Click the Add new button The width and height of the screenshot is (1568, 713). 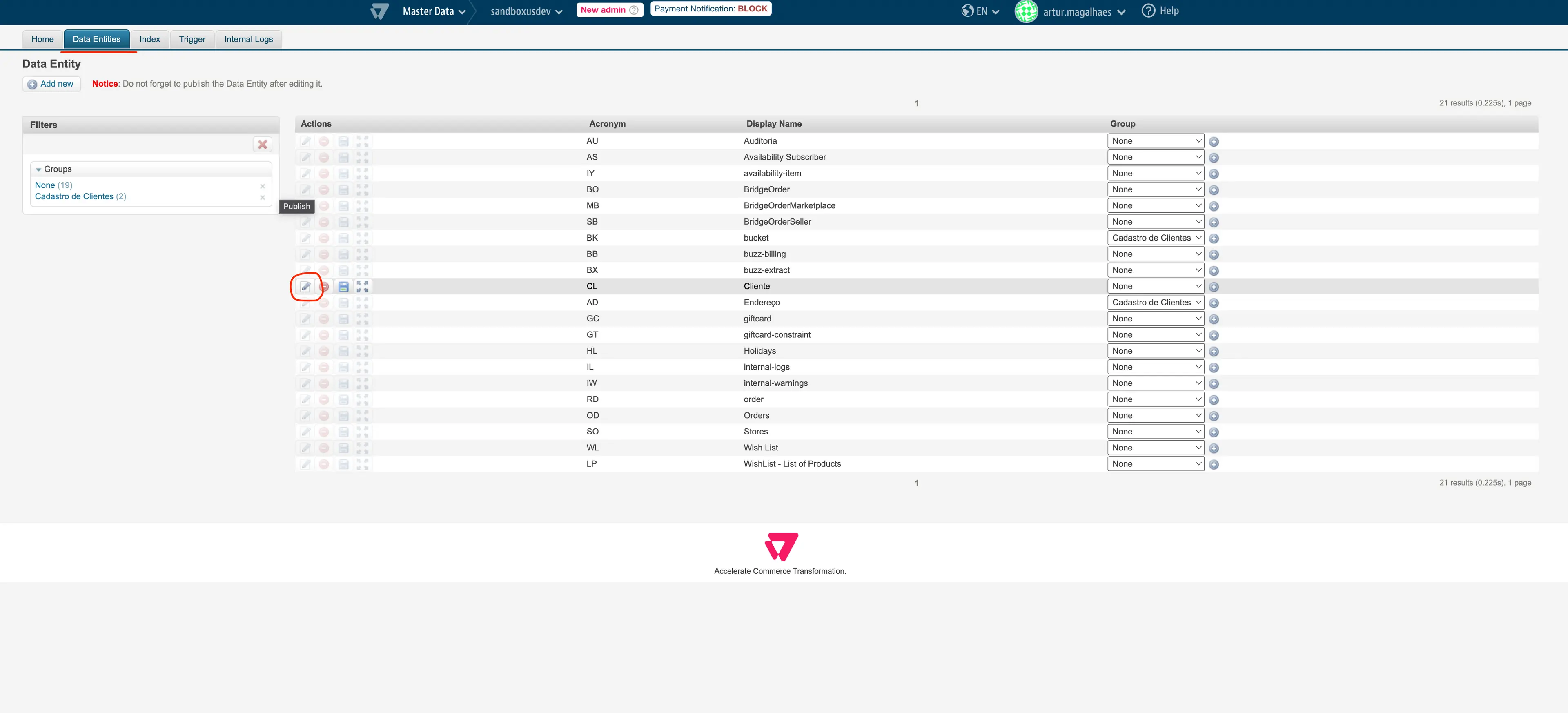tap(51, 84)
